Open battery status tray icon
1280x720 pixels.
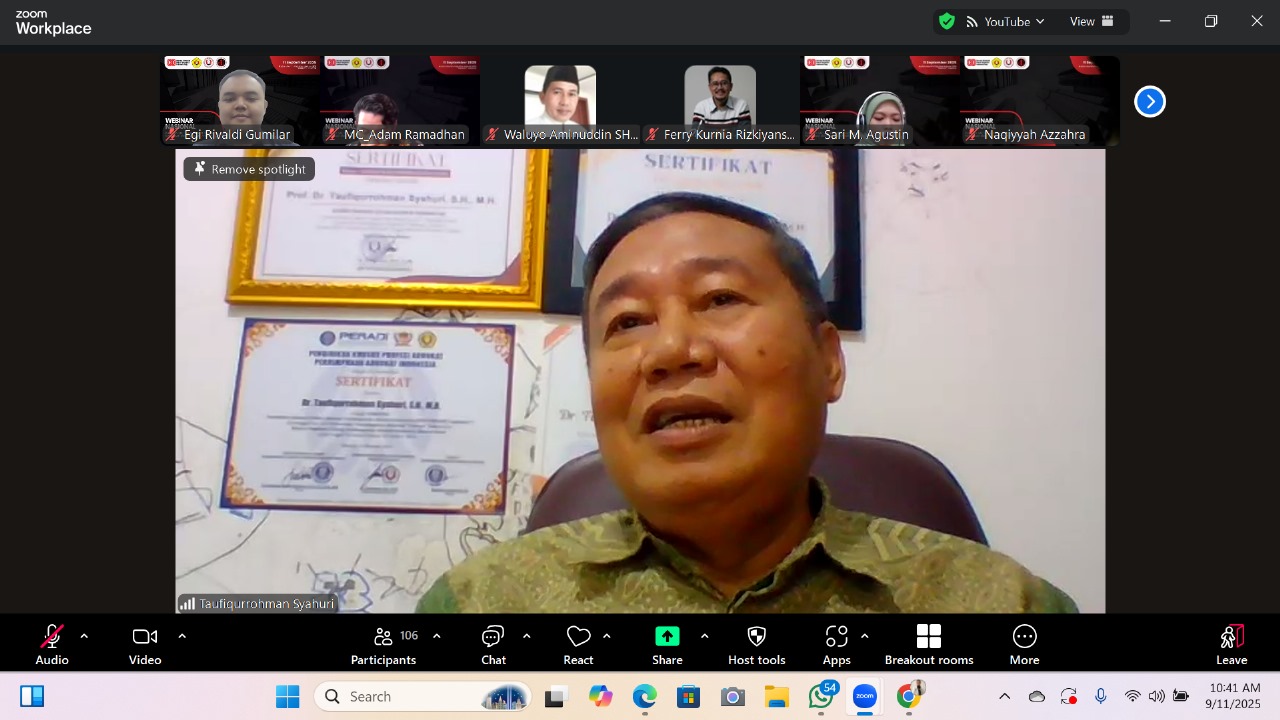[1181, 696]
